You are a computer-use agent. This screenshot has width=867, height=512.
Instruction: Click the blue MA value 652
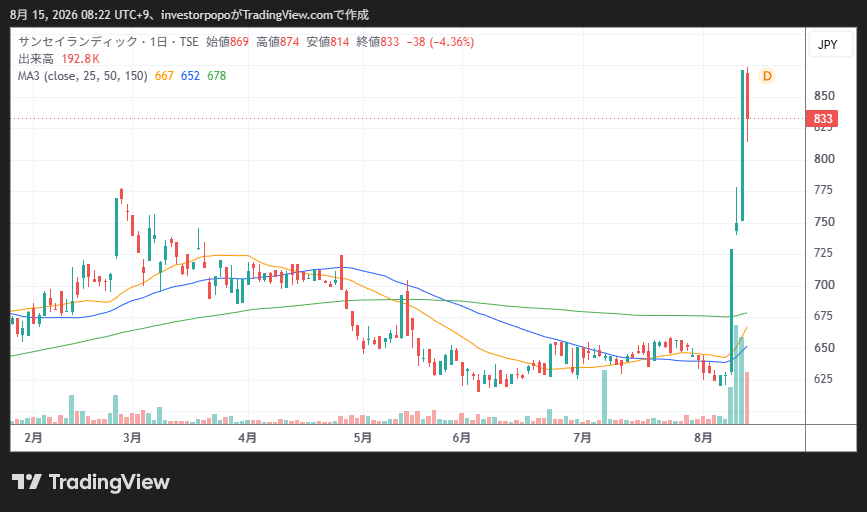190,76
